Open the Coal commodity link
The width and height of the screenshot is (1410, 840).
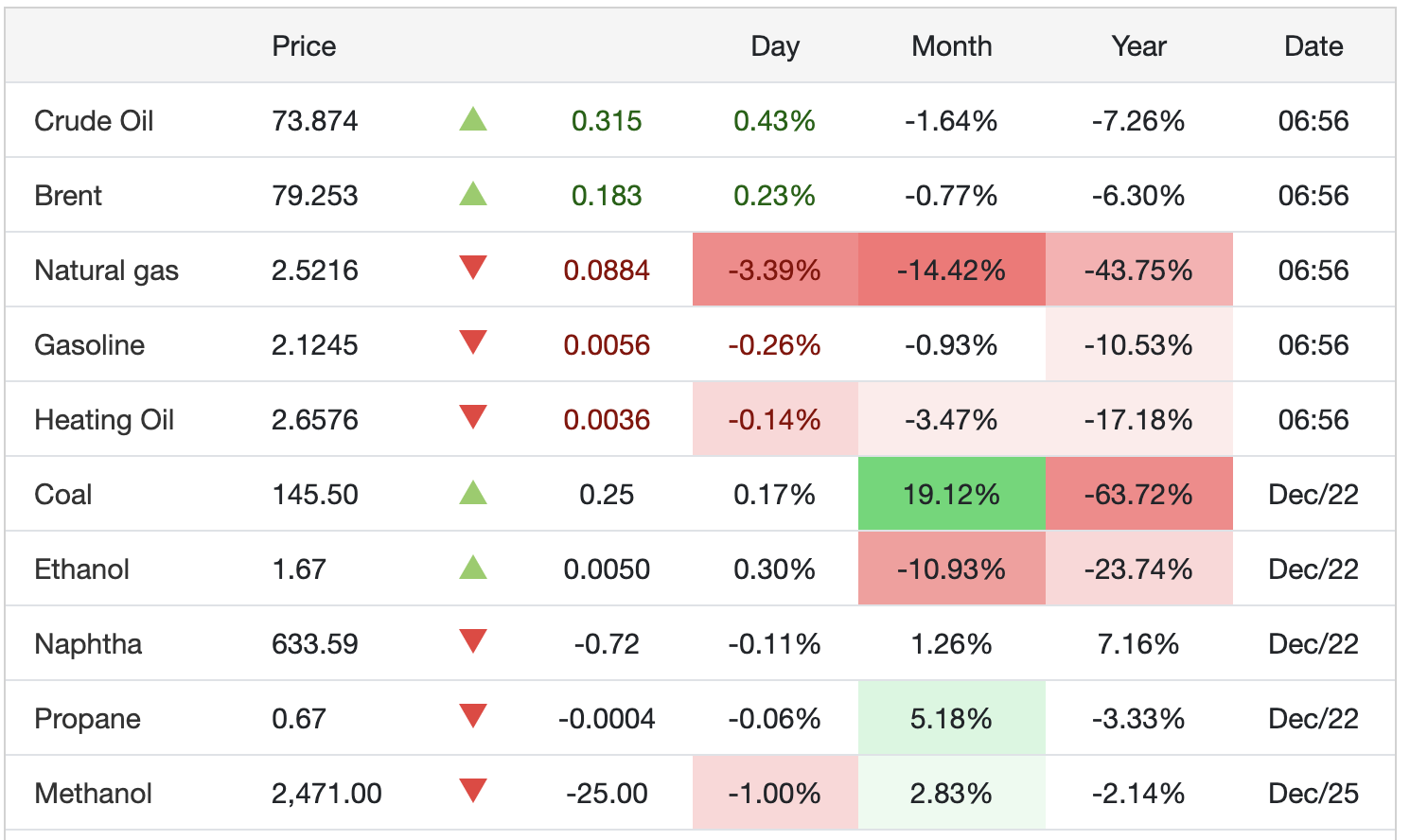pos(63,495)
